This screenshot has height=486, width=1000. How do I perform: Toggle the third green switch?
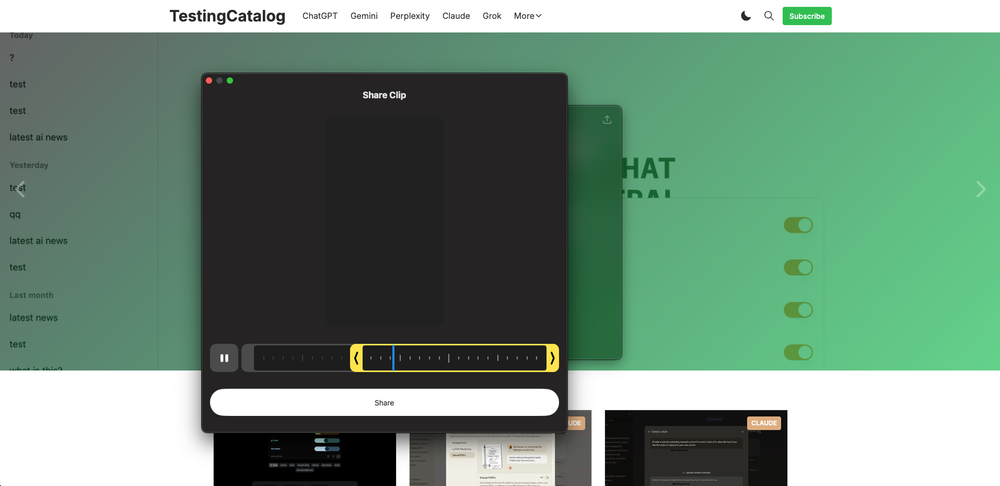(798, 310)
